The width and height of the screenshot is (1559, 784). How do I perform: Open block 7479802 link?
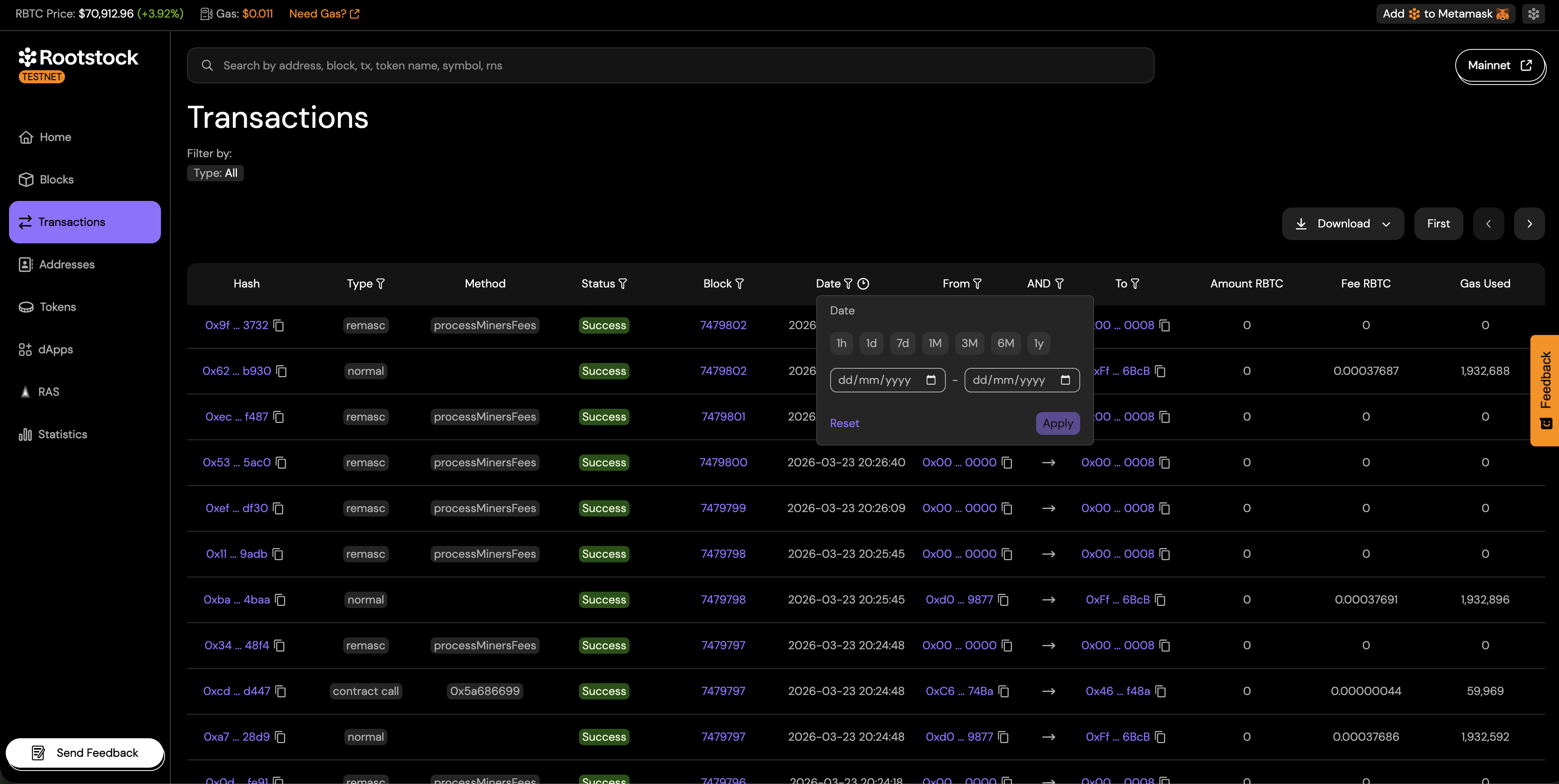pos(723,325)
